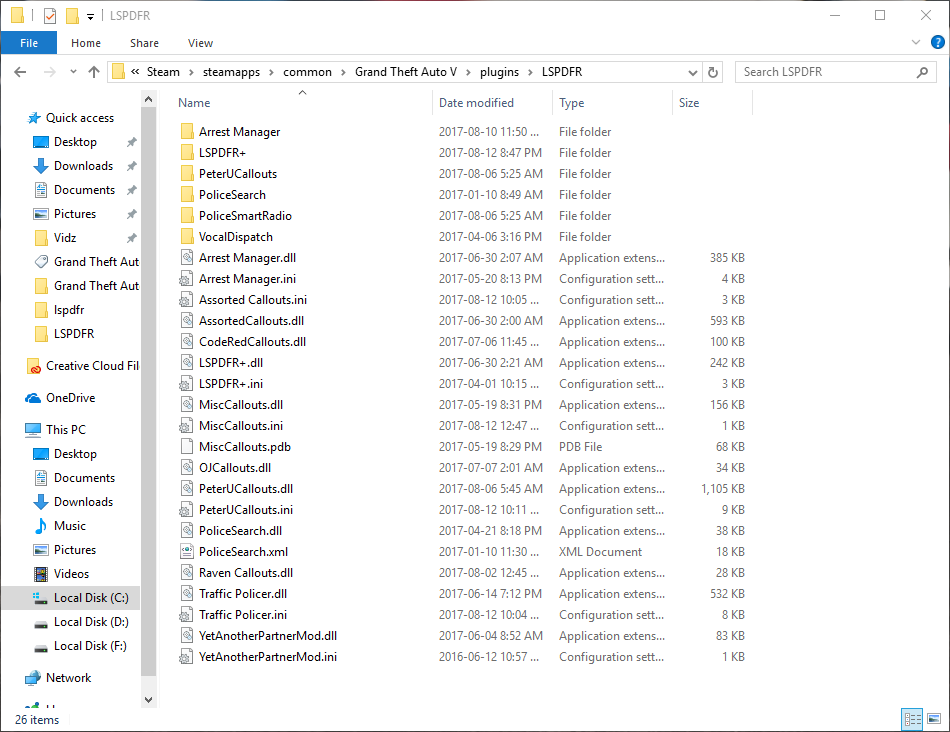Open Local Disk (F:) drive
This screenshot has height=732, width=950.
(x=81, y=646)
